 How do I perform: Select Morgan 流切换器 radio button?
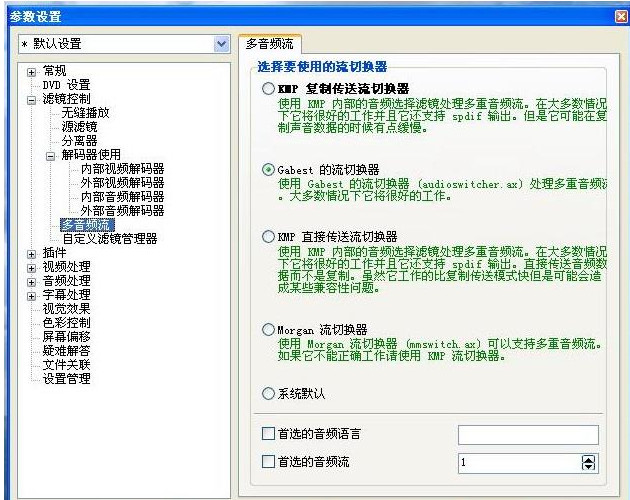[267, 329]
